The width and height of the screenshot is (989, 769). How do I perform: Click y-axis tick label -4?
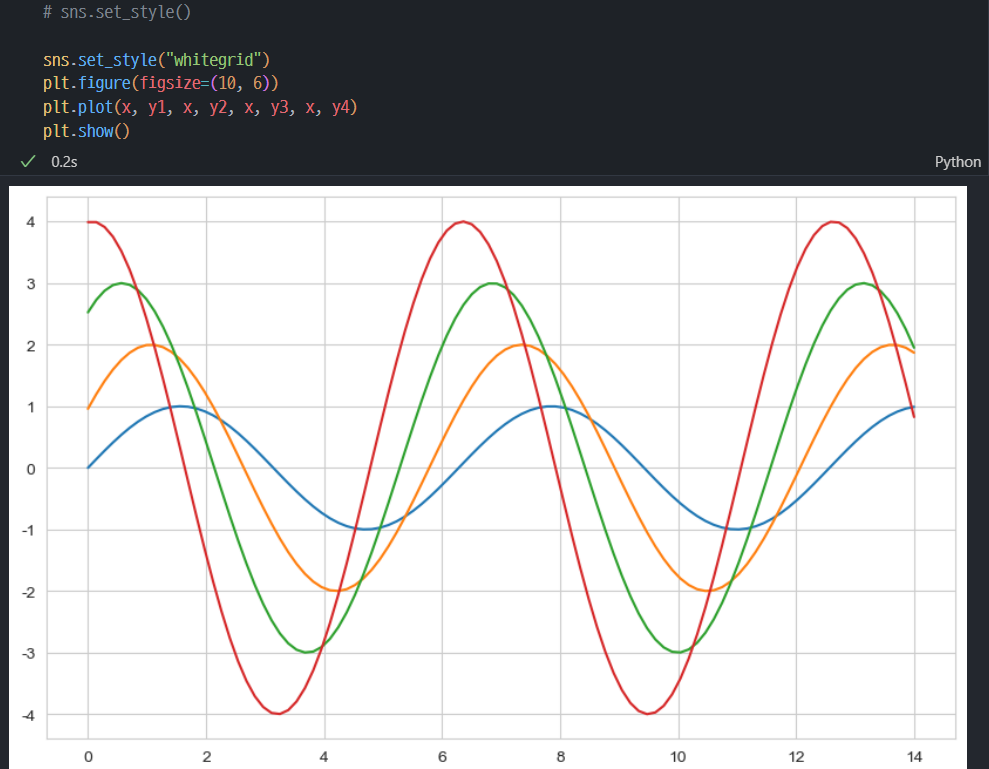coord(28,715)
